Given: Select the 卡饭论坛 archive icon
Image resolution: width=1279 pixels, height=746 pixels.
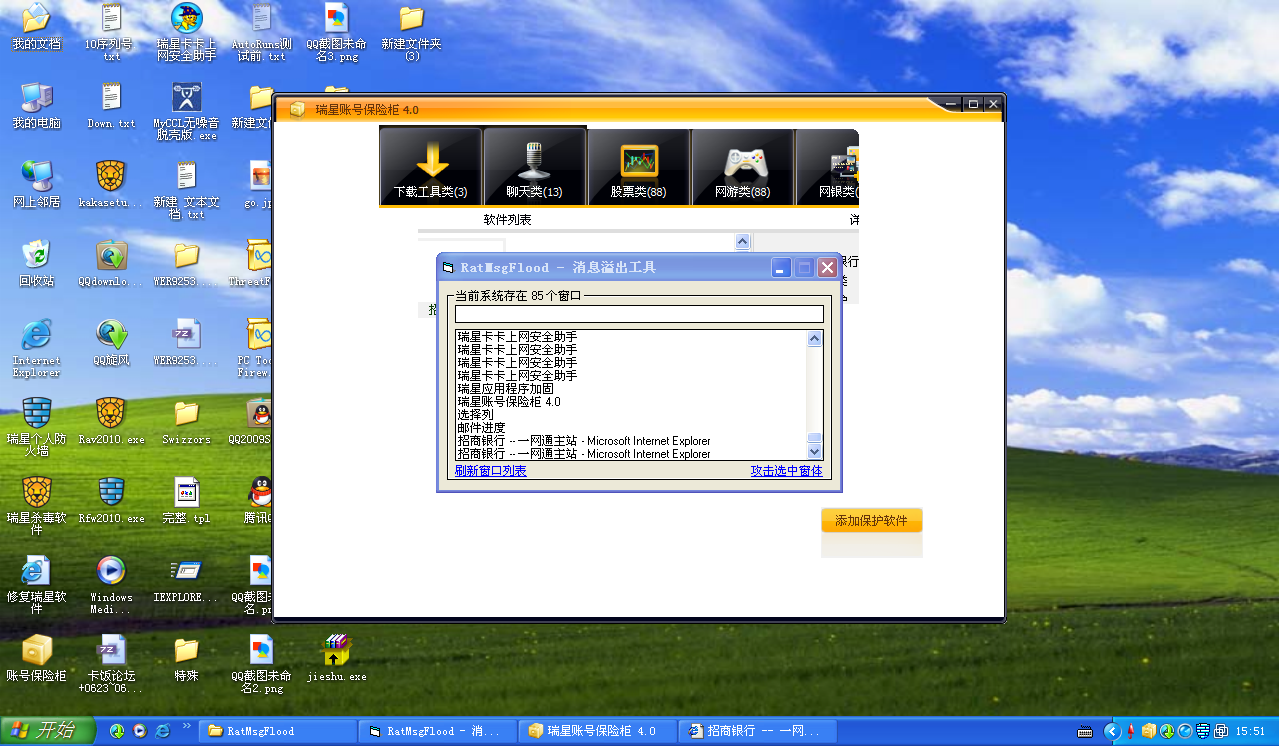Looking at the screenshot, I should pyautogui.click(x=111, y=663).
